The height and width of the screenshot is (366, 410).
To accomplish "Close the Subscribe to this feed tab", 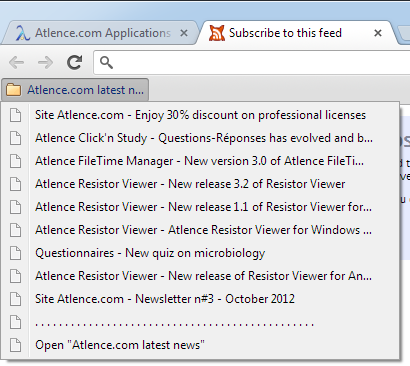I will 378,33.
